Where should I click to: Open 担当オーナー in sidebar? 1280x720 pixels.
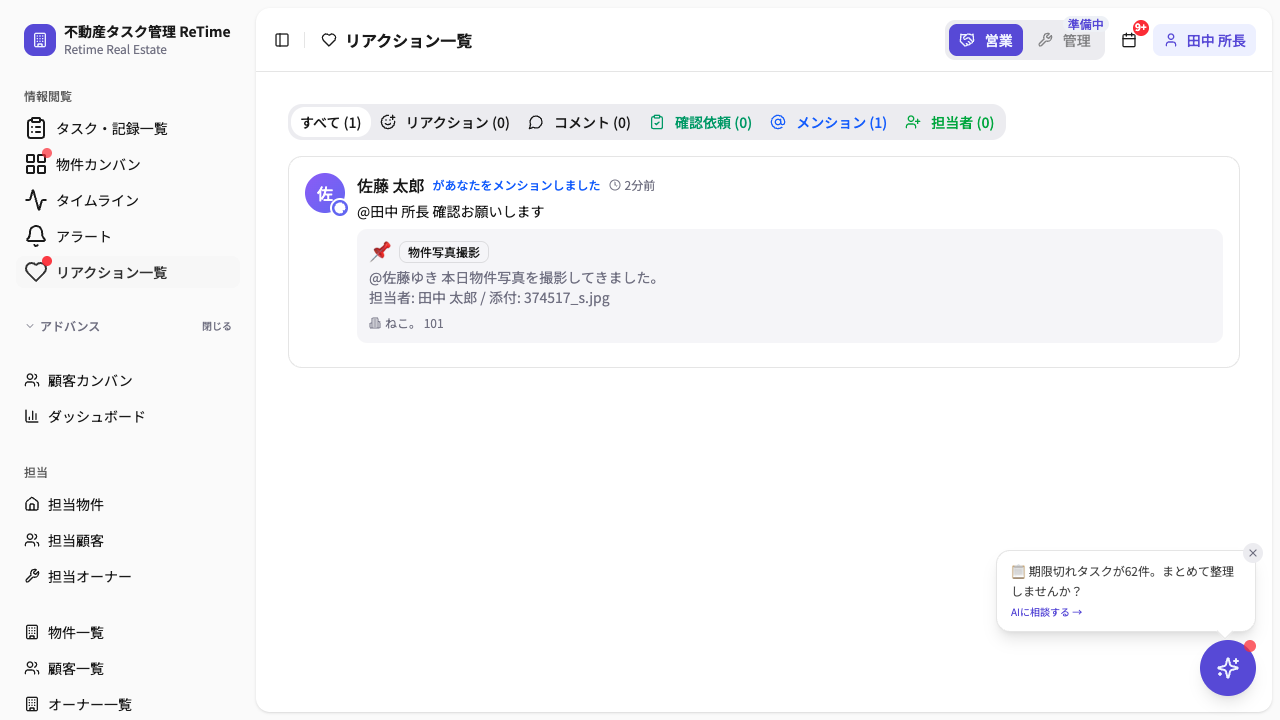(x=128, y=576)
